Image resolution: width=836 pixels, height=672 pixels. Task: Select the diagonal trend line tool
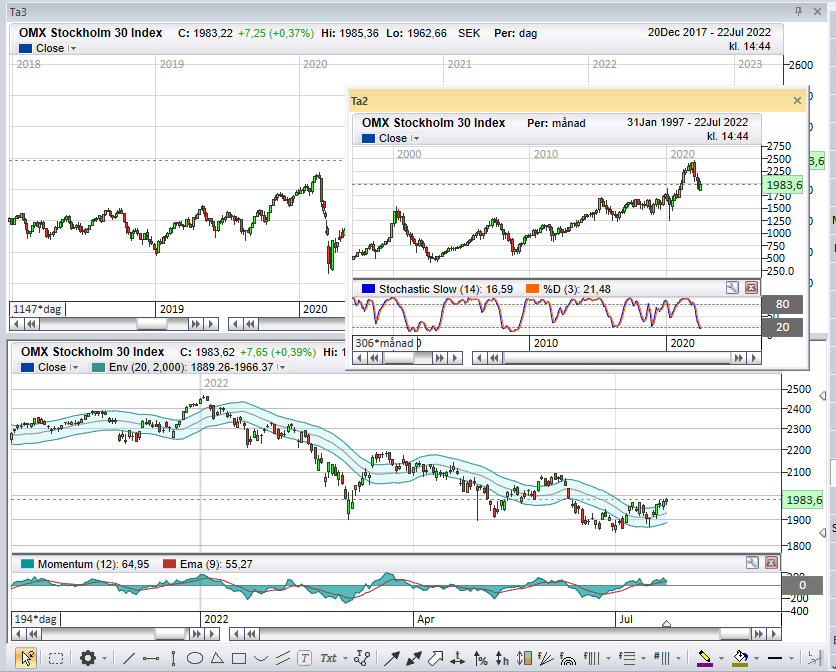[128, 659]
